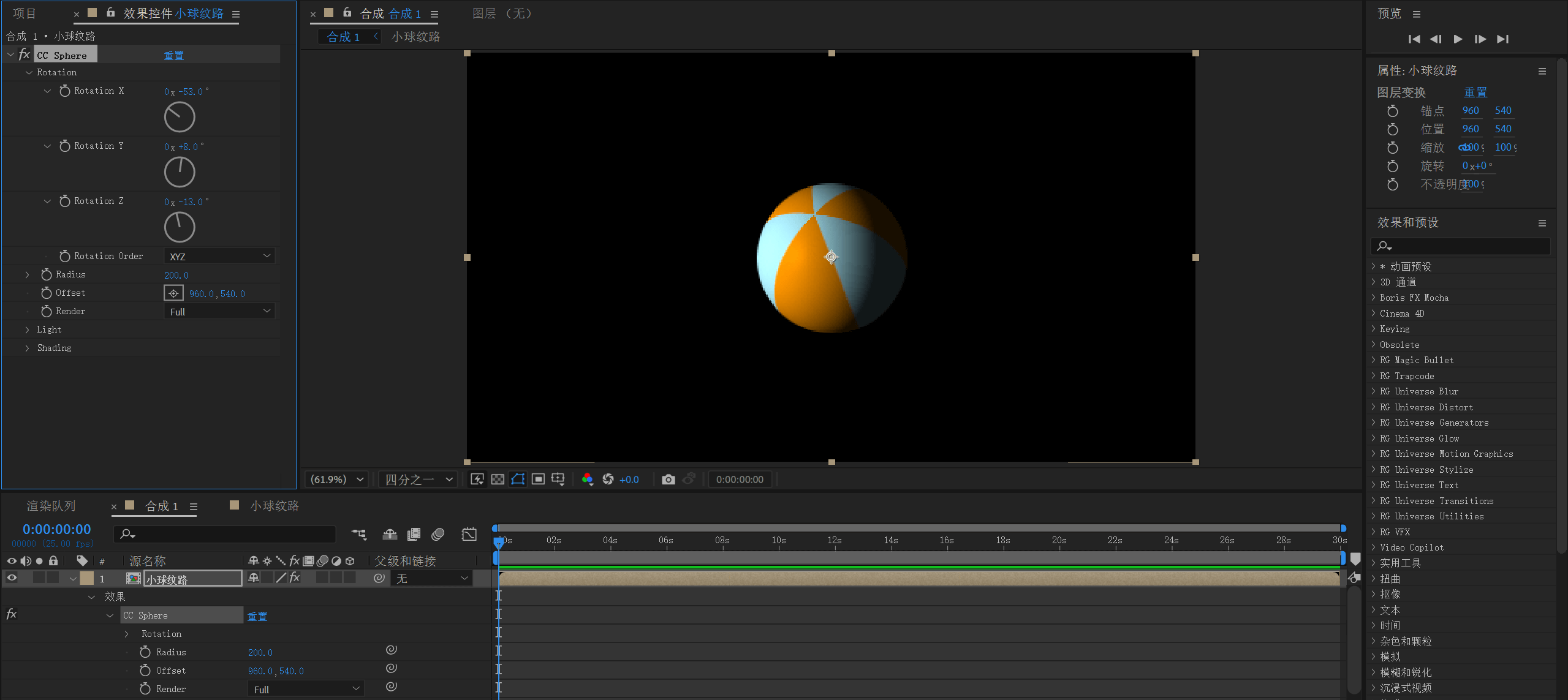Open Rotation Order XYZ dropdown

pos(219,256)
